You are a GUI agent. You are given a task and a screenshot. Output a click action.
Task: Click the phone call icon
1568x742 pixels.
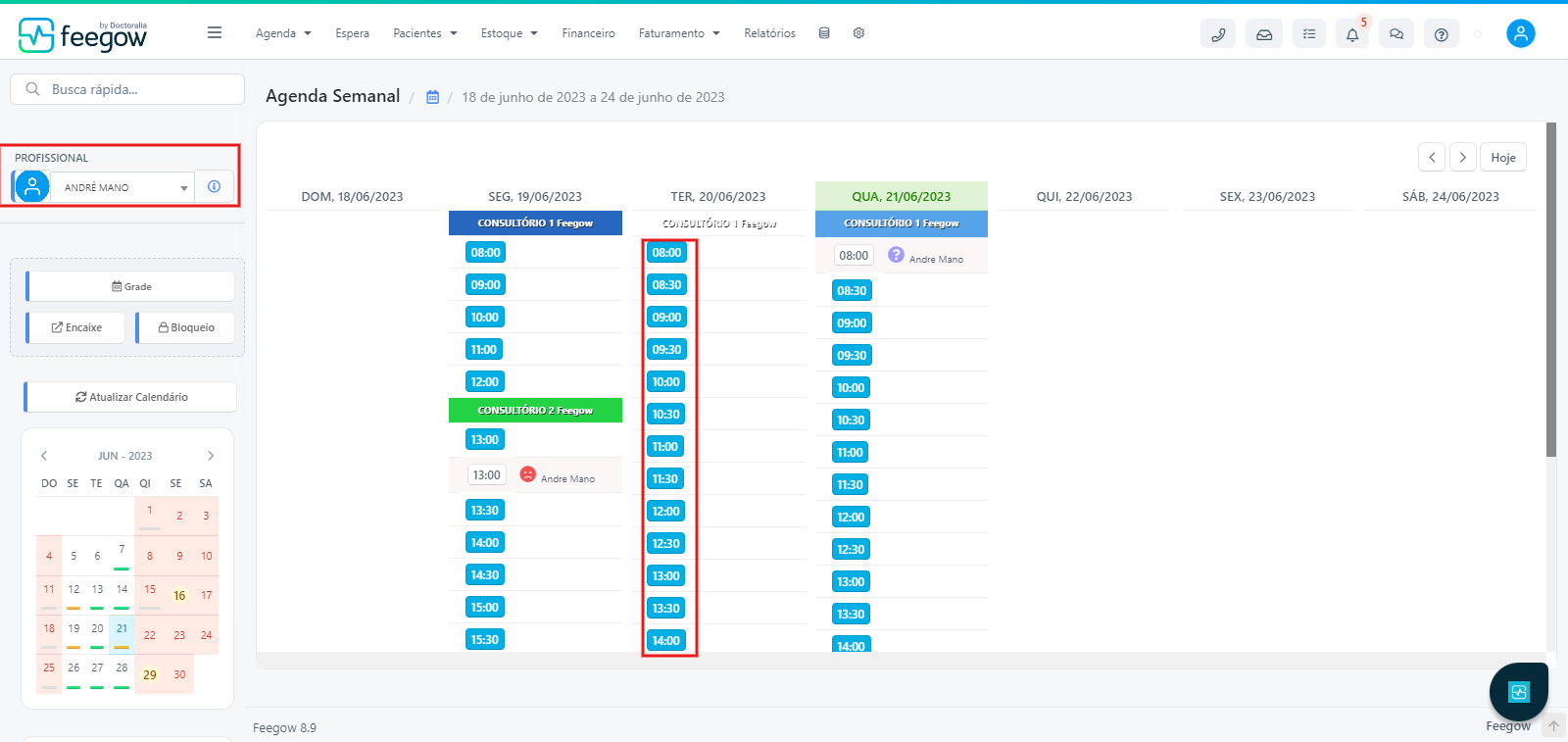point(1218,33)
